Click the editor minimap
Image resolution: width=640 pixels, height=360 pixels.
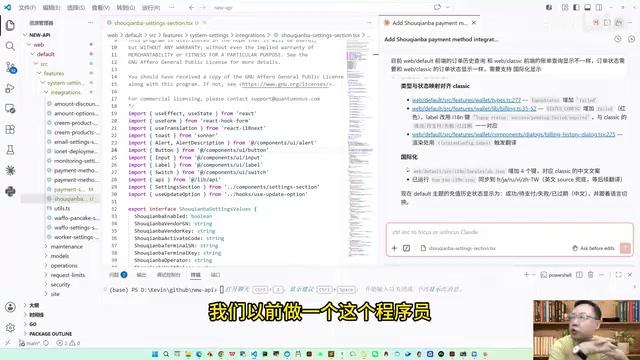359,148
